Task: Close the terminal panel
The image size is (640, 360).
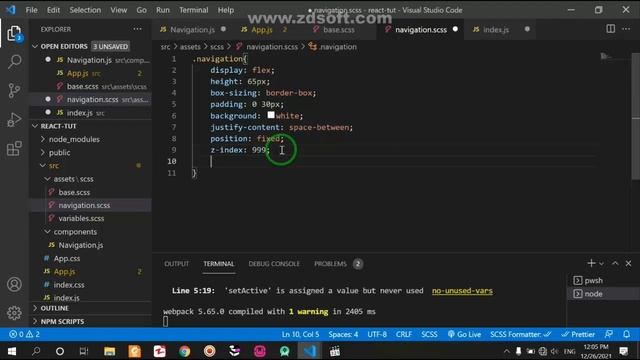Action: (629, 263)
